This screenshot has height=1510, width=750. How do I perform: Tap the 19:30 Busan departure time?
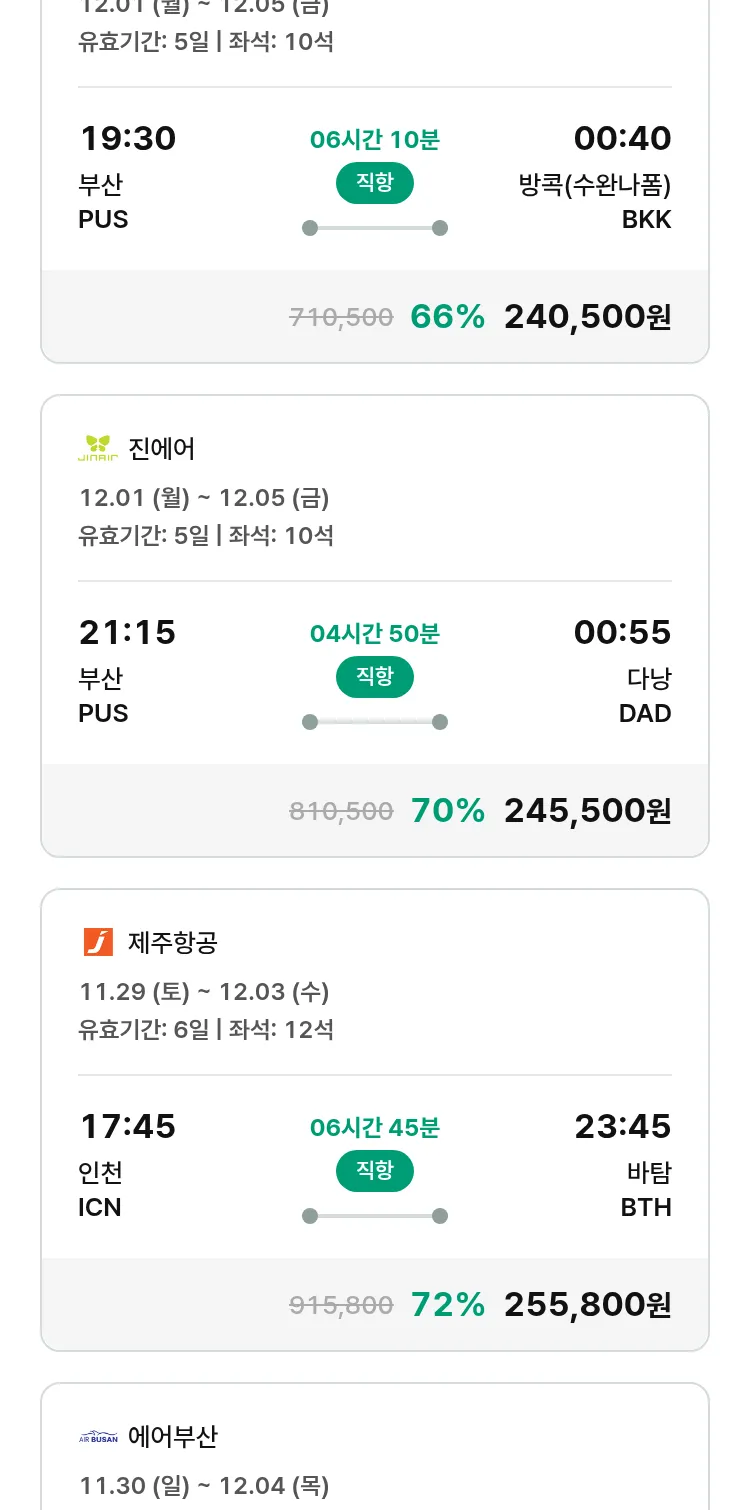127,138
